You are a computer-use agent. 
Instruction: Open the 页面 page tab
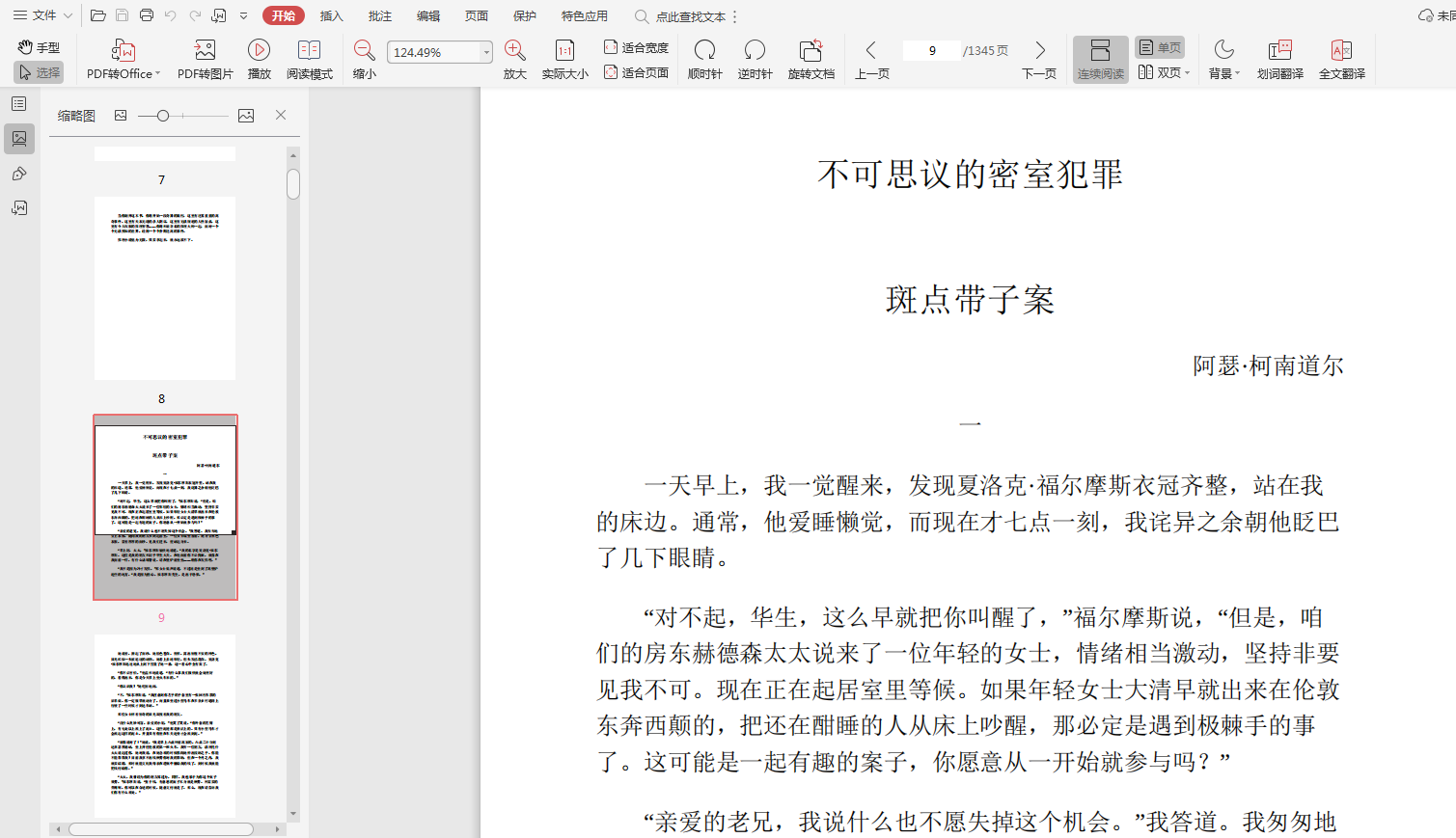click(x=477, y=15)
